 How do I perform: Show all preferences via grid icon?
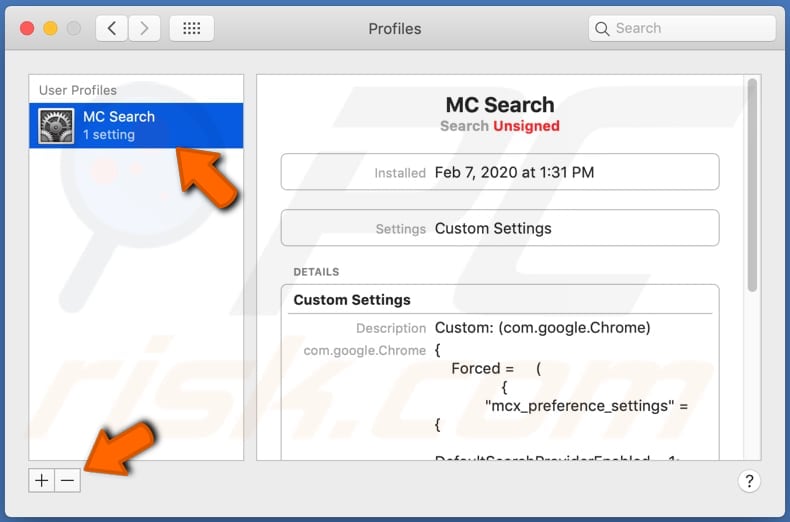[191, 28]
